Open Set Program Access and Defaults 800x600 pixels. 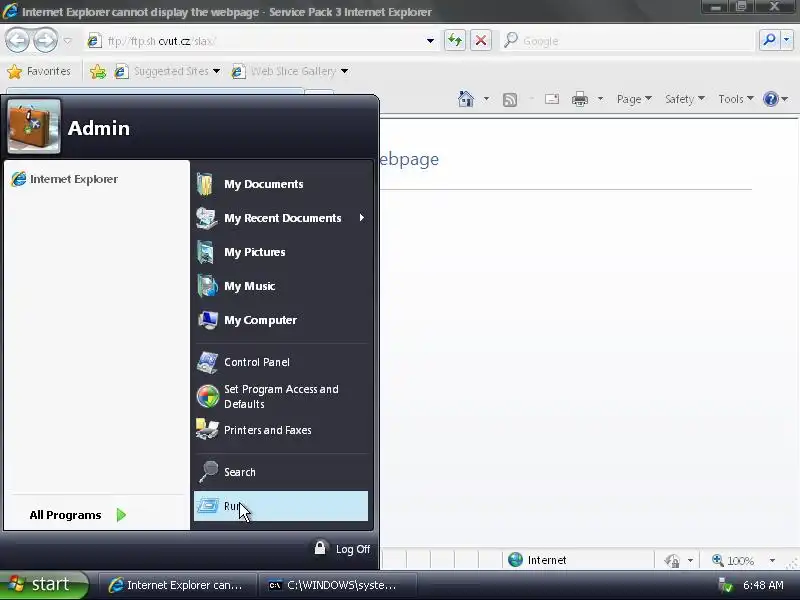coord(281,396)
